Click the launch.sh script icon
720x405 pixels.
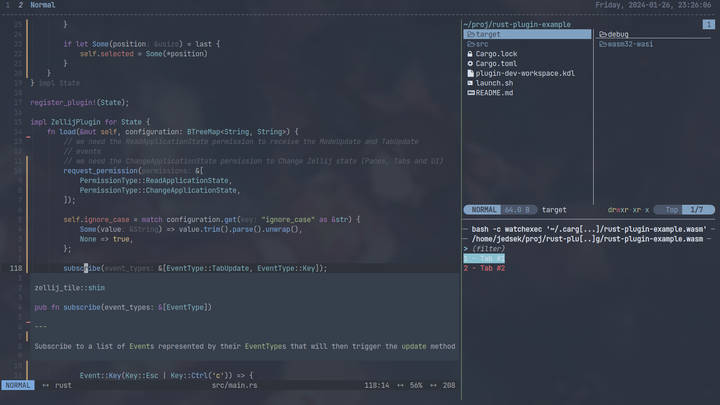[x=470, y=83]
